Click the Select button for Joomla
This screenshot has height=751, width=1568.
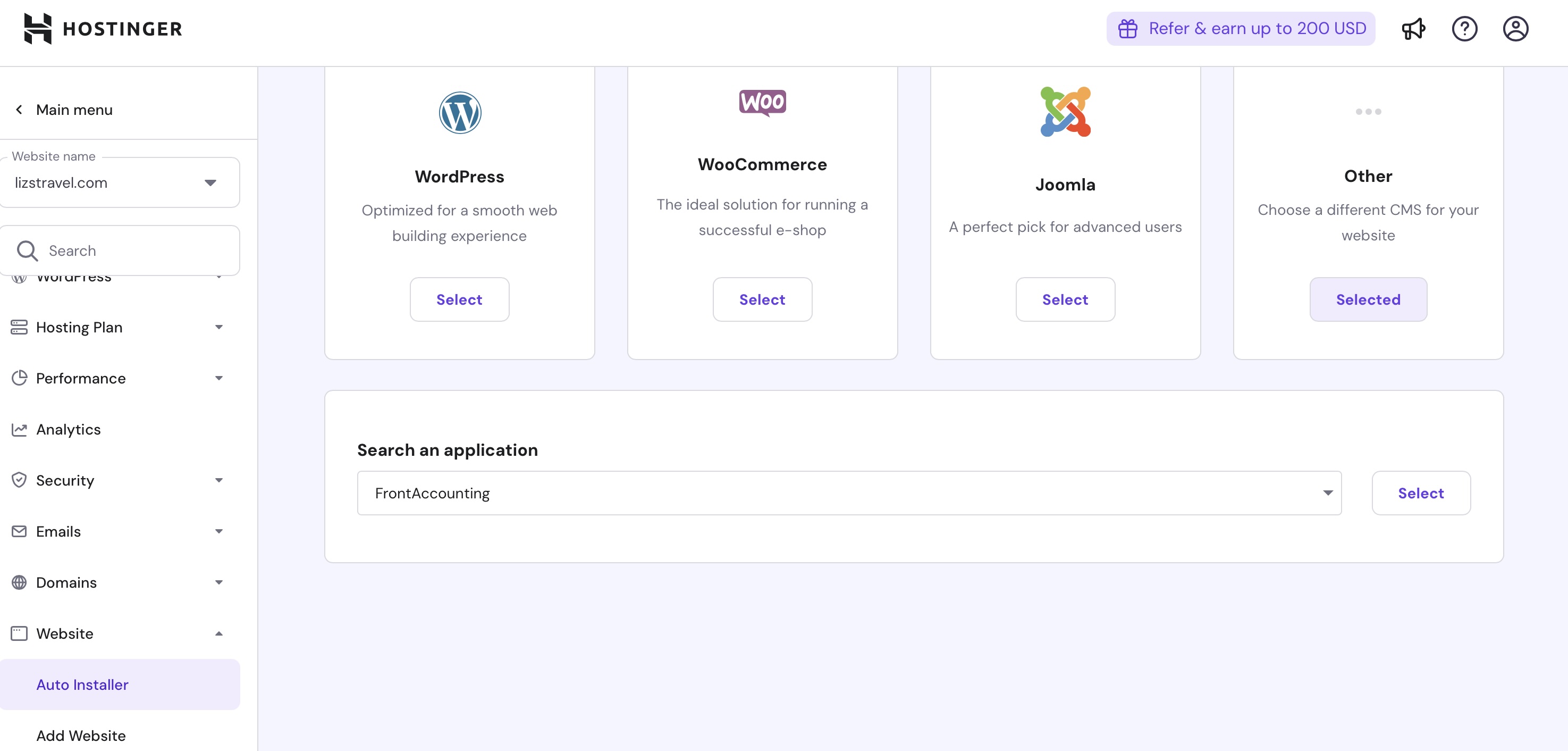point(1065,299)
